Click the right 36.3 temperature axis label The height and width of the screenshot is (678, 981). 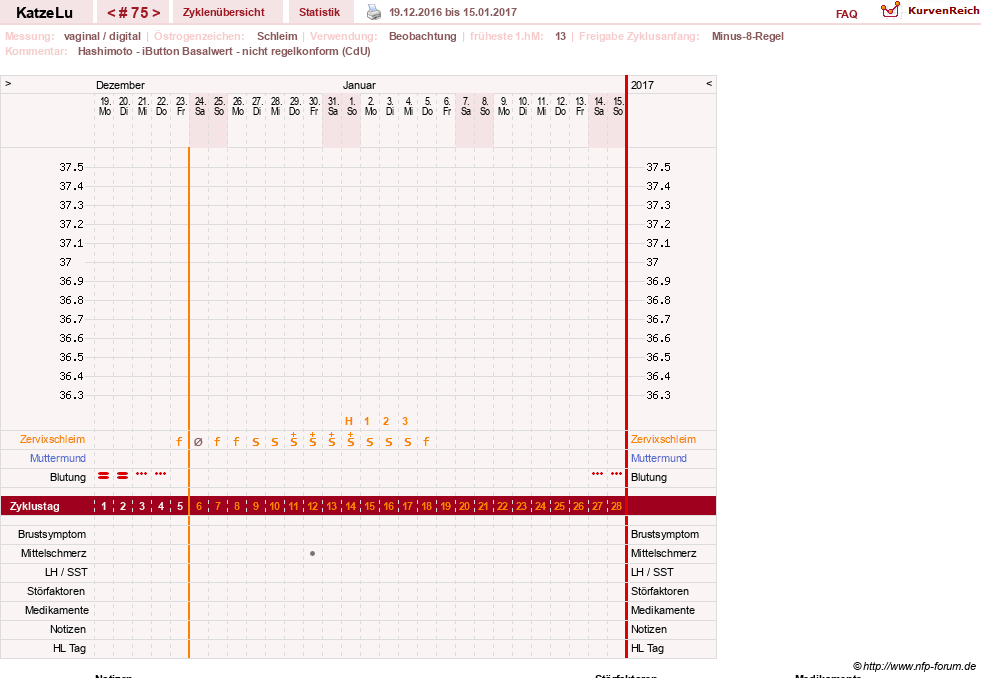click(658, 395)
